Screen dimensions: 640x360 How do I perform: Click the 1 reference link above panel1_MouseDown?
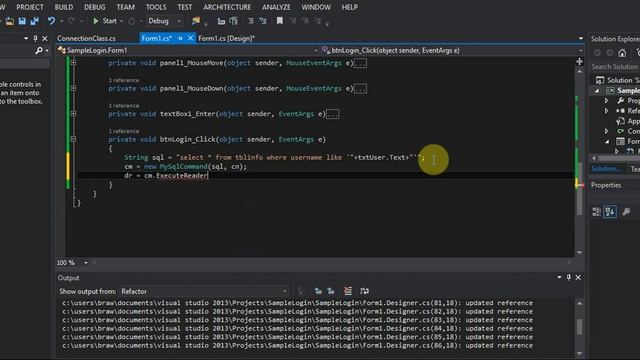(x=124, y=80)
